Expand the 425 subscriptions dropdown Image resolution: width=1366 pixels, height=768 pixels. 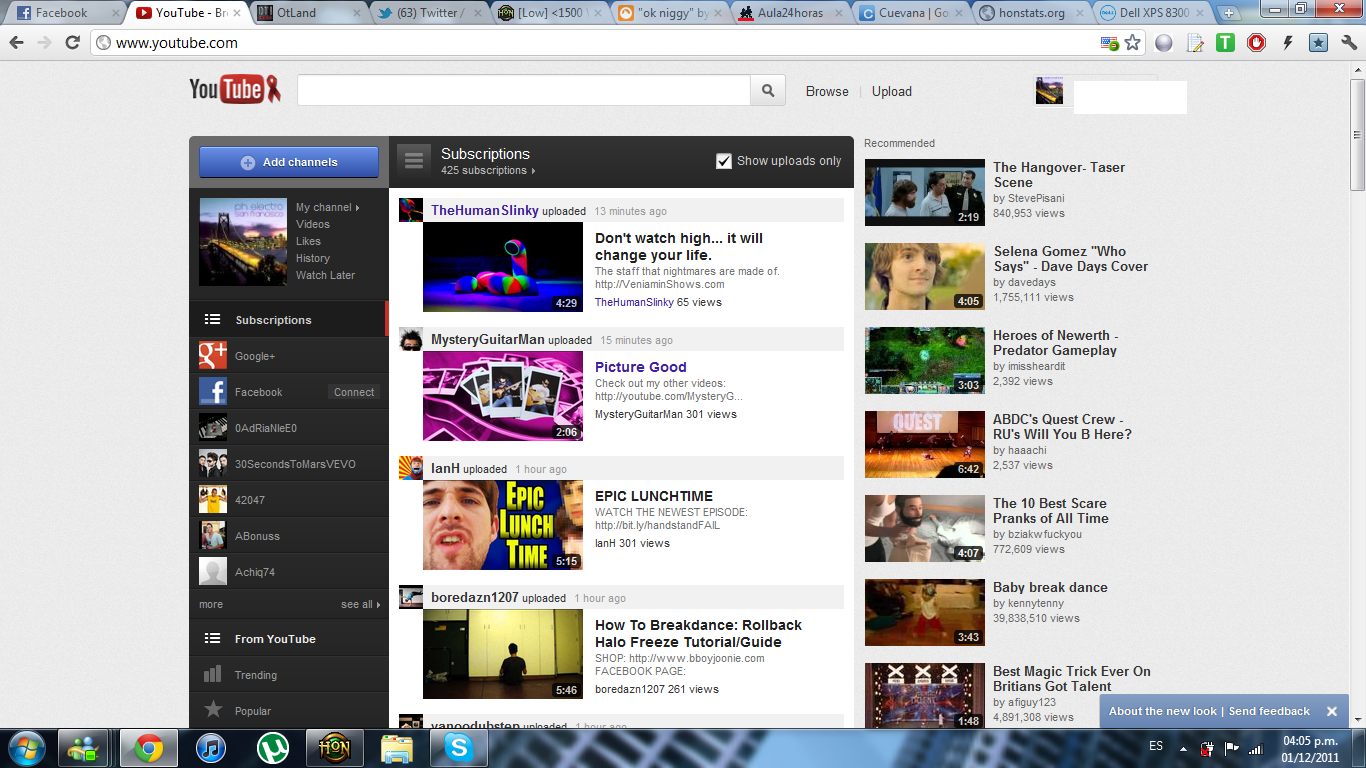pos(488,171)
